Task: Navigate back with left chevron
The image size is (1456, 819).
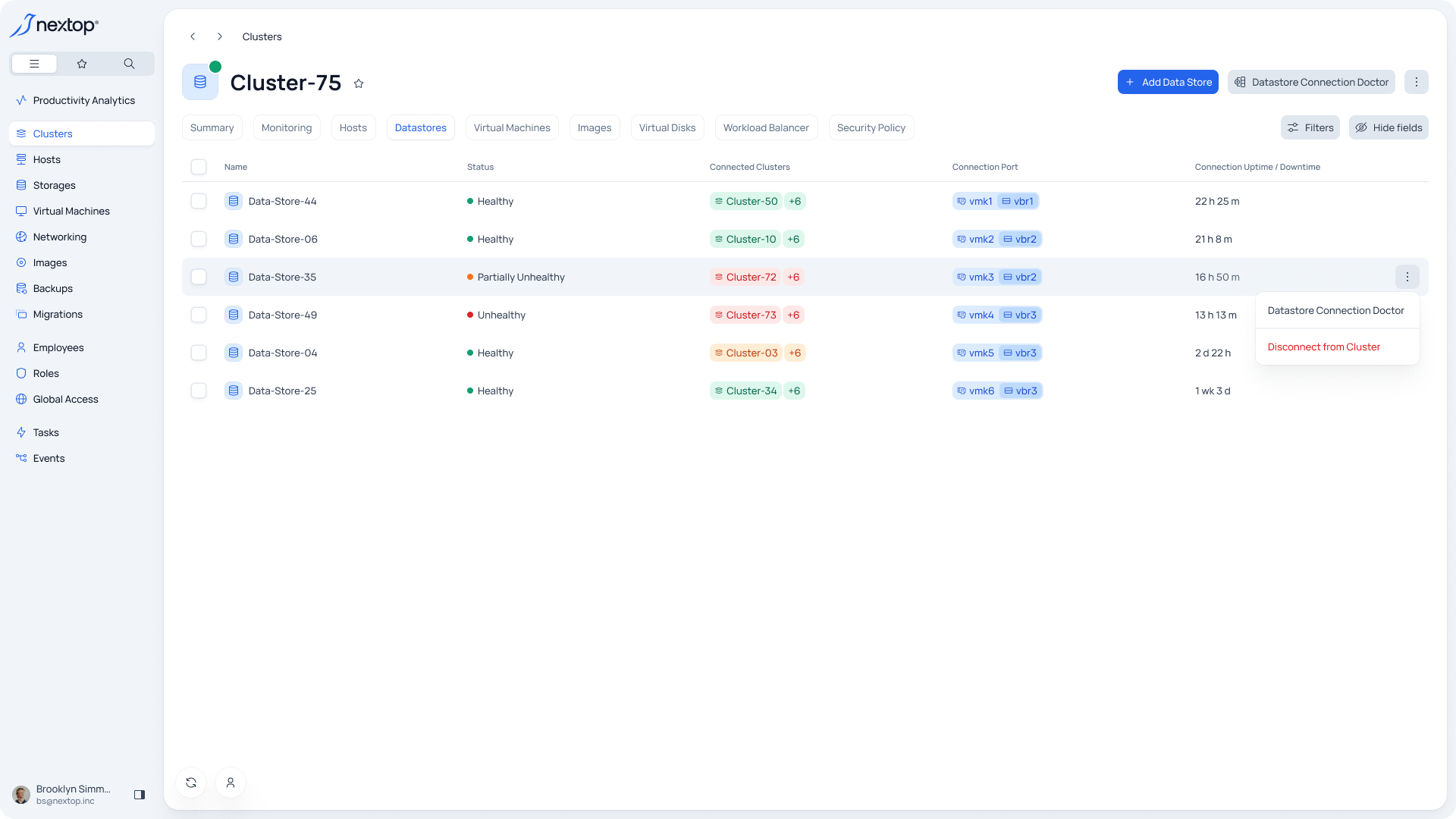Action: click(x=193, y=36)
